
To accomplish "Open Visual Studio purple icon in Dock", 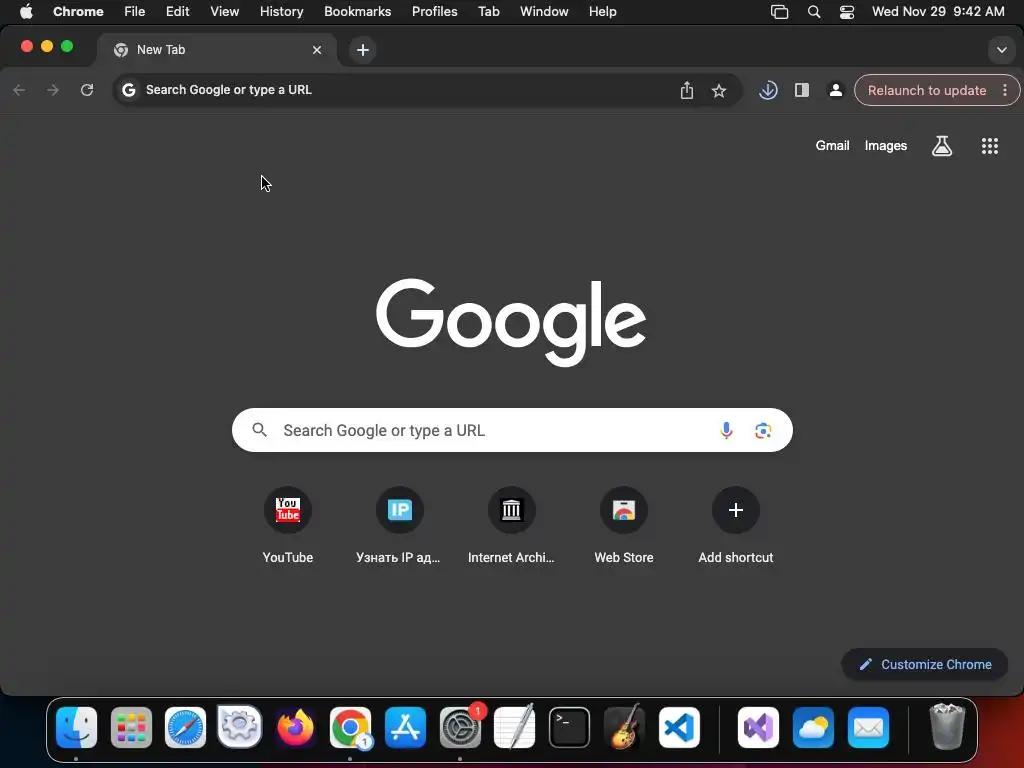I will tap(758, 728).
